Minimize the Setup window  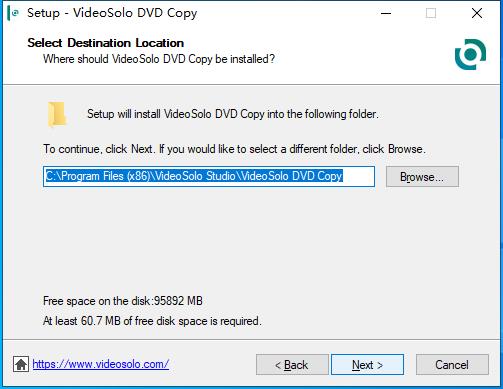pos(386,13)
